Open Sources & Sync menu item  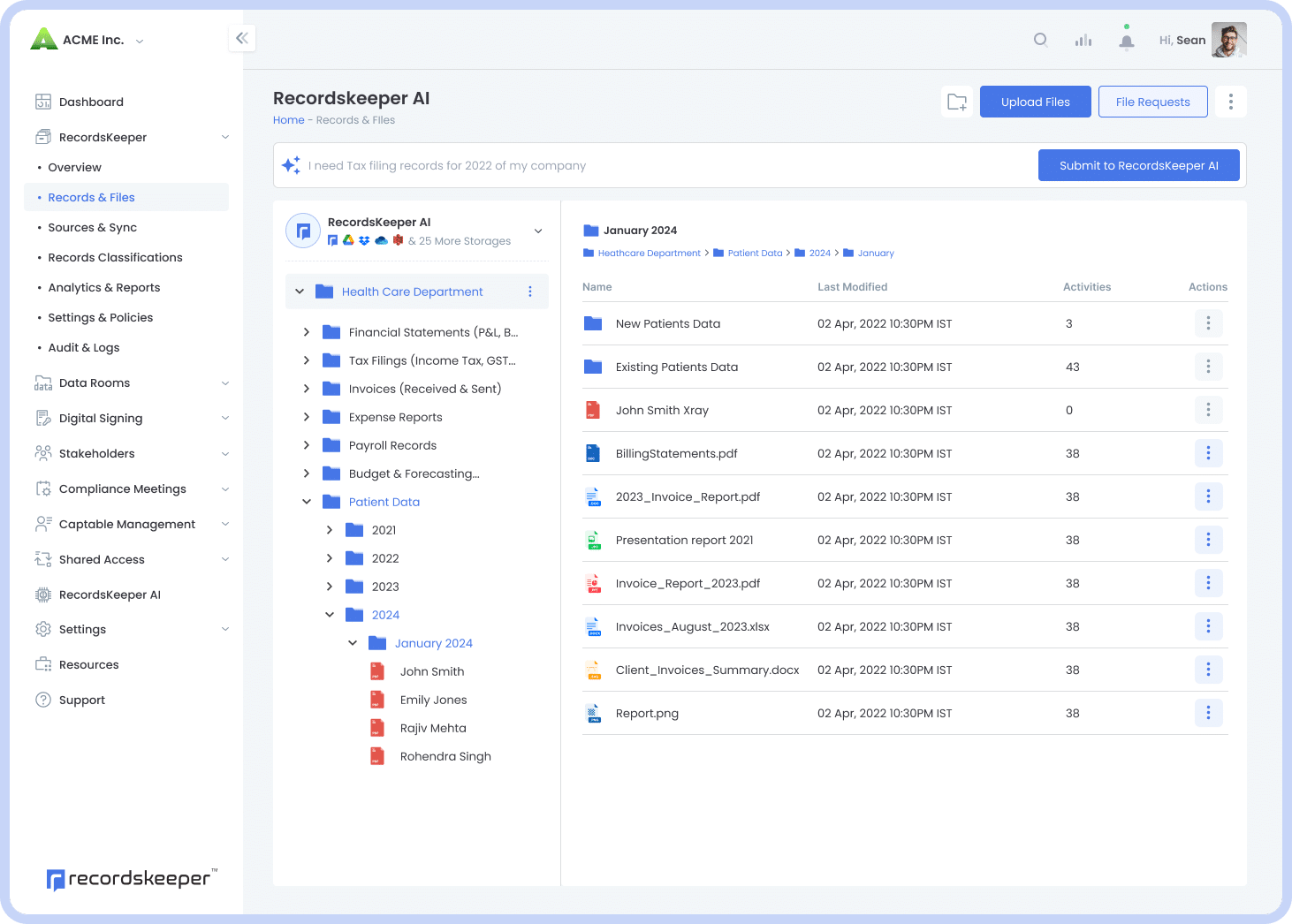[93, 227]
